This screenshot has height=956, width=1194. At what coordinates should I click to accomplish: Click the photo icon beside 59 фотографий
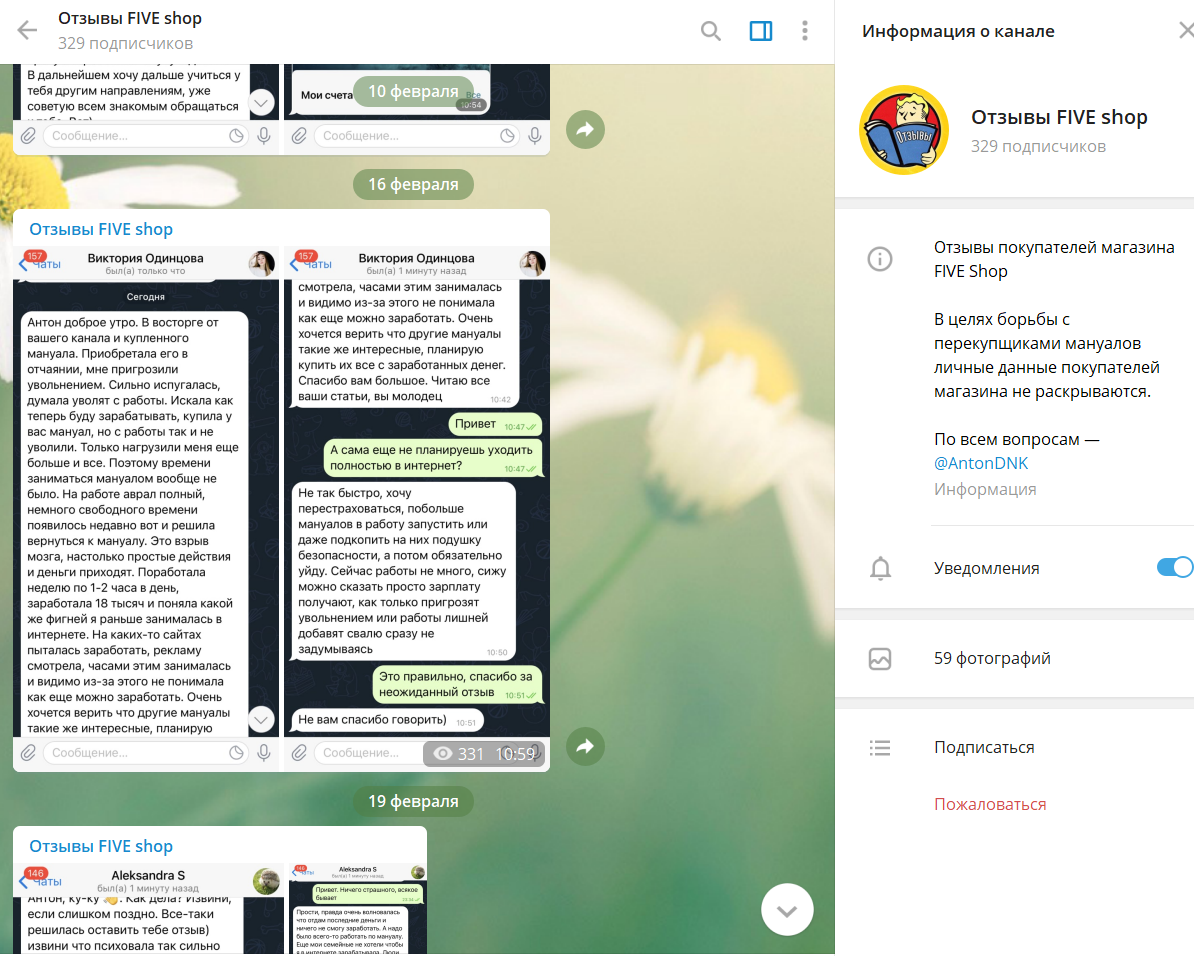point(880,659)
